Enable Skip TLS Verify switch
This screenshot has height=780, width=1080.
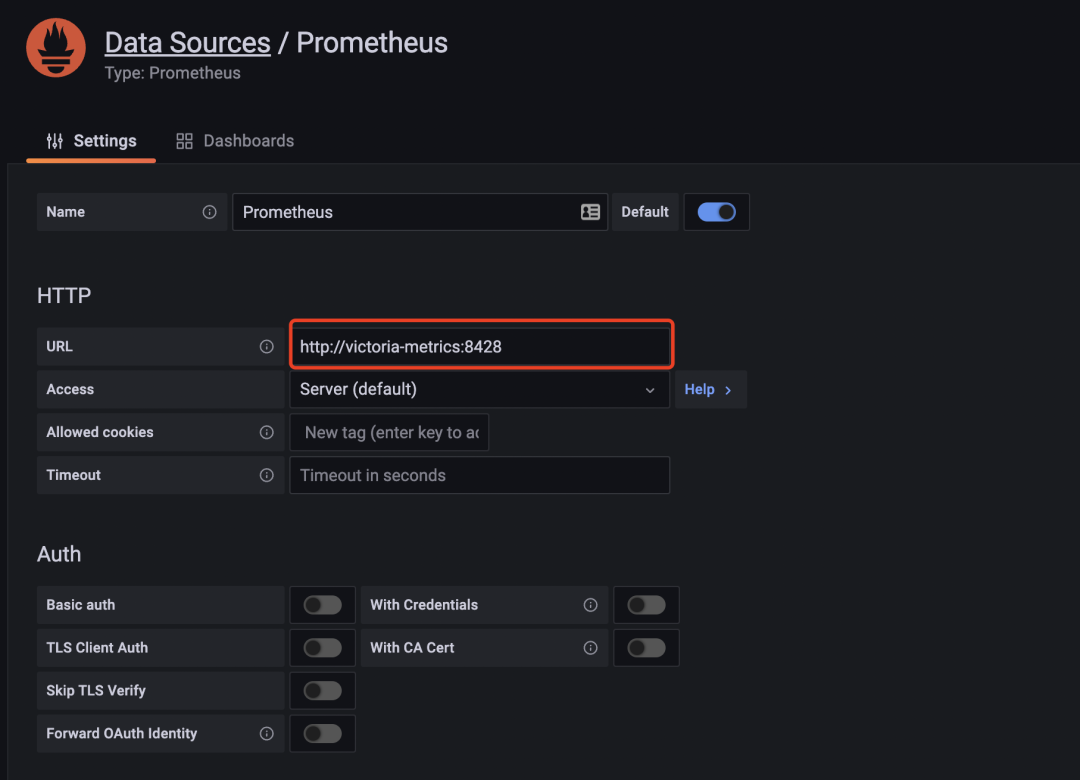[x=322, y=691]
